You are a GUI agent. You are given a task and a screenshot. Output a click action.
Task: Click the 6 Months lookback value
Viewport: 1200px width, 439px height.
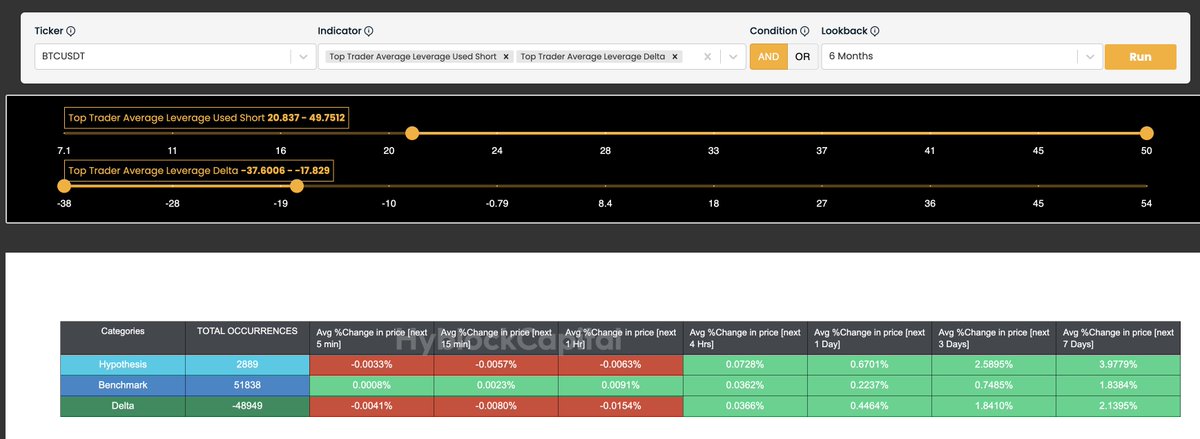[x=851, y=57]
